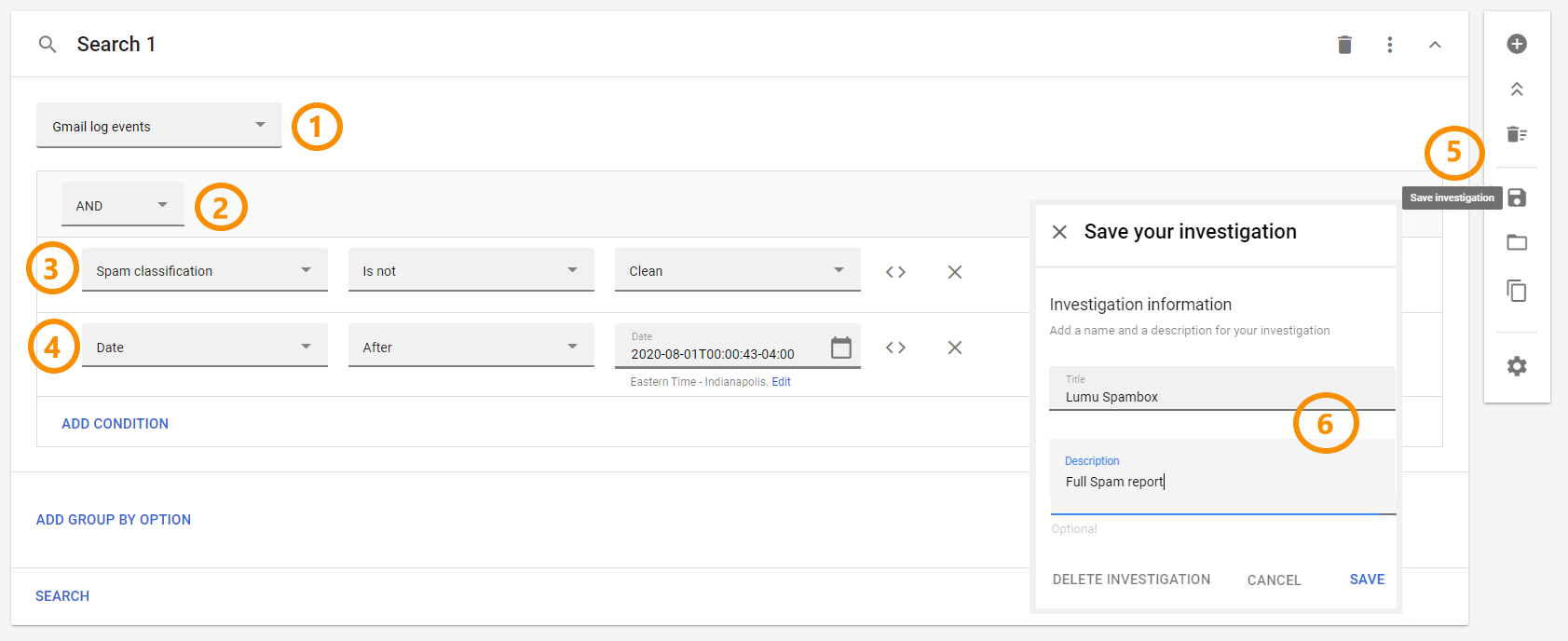This screenshot has height=641, width=1568.
Task: Click ADD CONDITION
Action: tap(115, 424)
